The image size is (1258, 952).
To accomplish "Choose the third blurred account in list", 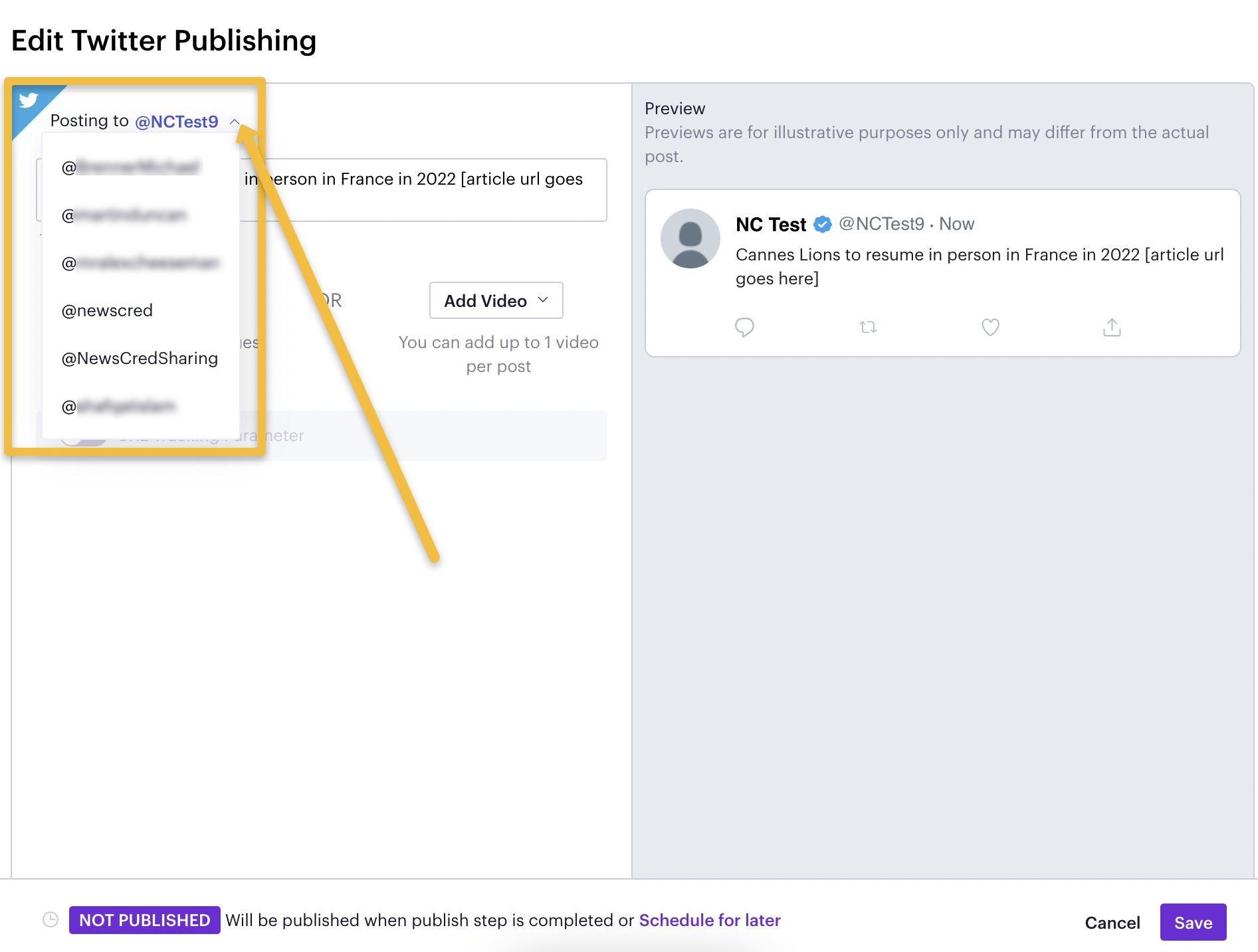I will pyautogui.click(x=140, y=262).
